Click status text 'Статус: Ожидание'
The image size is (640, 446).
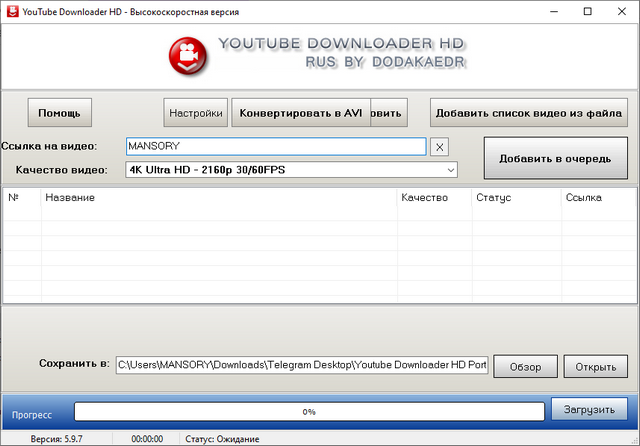coord(222,439)
